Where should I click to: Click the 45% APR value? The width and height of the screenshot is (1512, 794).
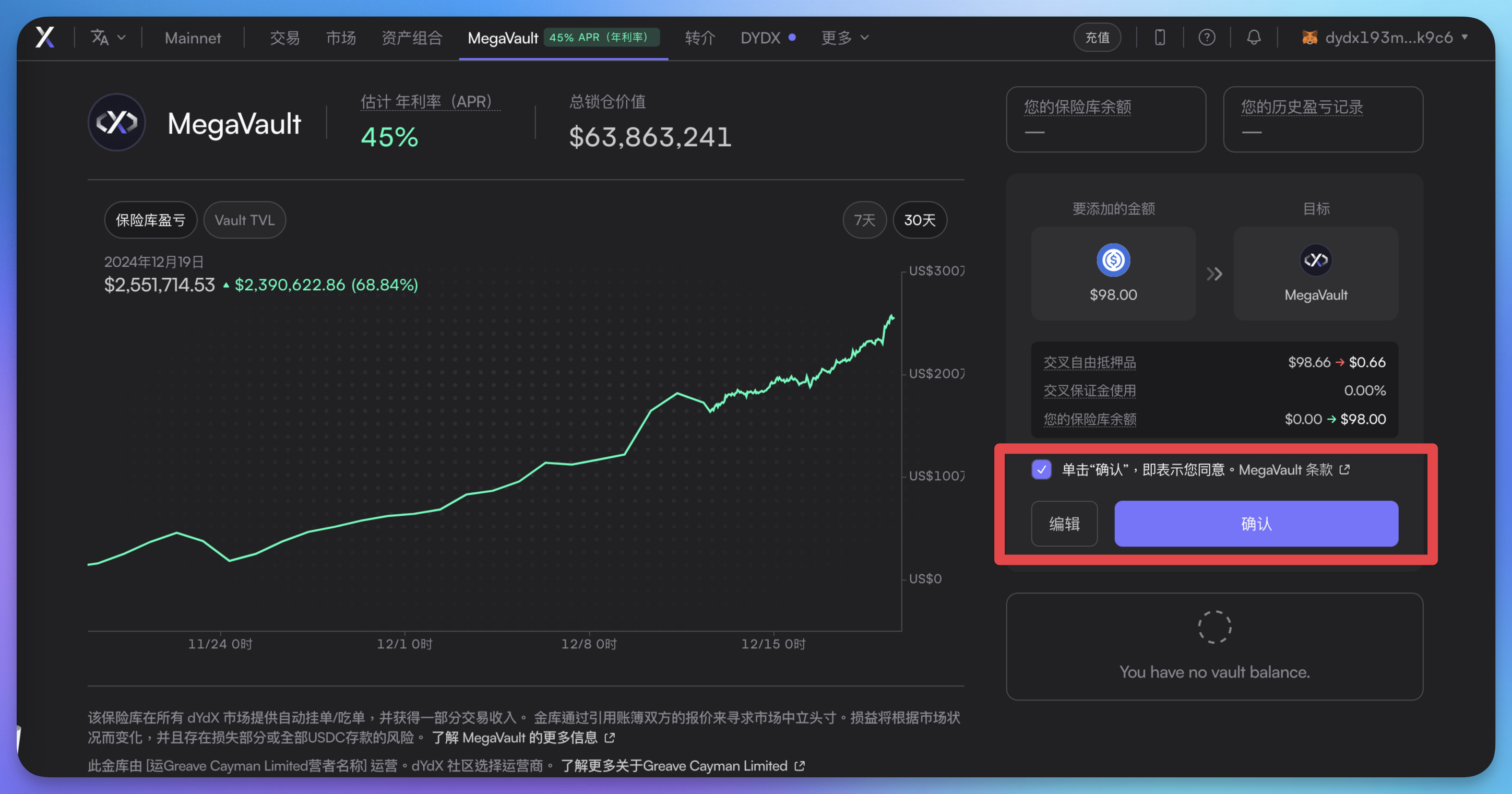[390, 137]
